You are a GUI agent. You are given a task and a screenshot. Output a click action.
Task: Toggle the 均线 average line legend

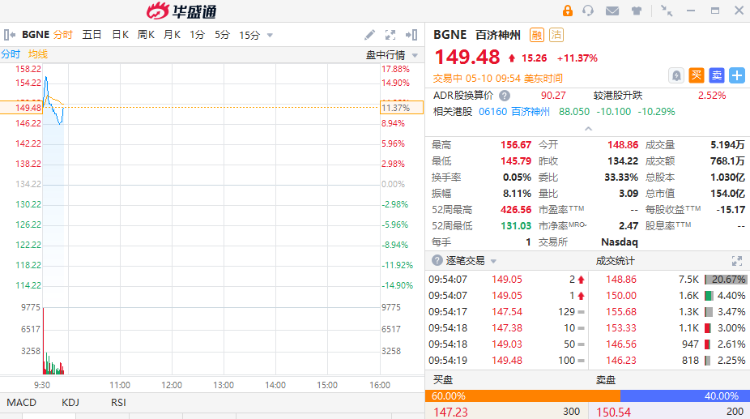[x=38, y=54]
